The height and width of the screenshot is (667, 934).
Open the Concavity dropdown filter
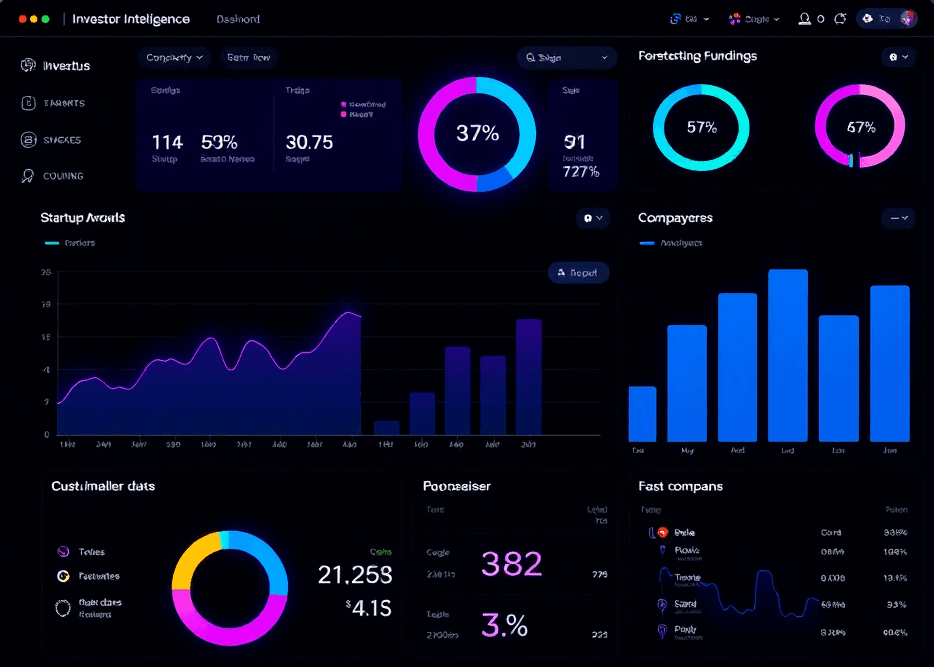pos(174,57)
